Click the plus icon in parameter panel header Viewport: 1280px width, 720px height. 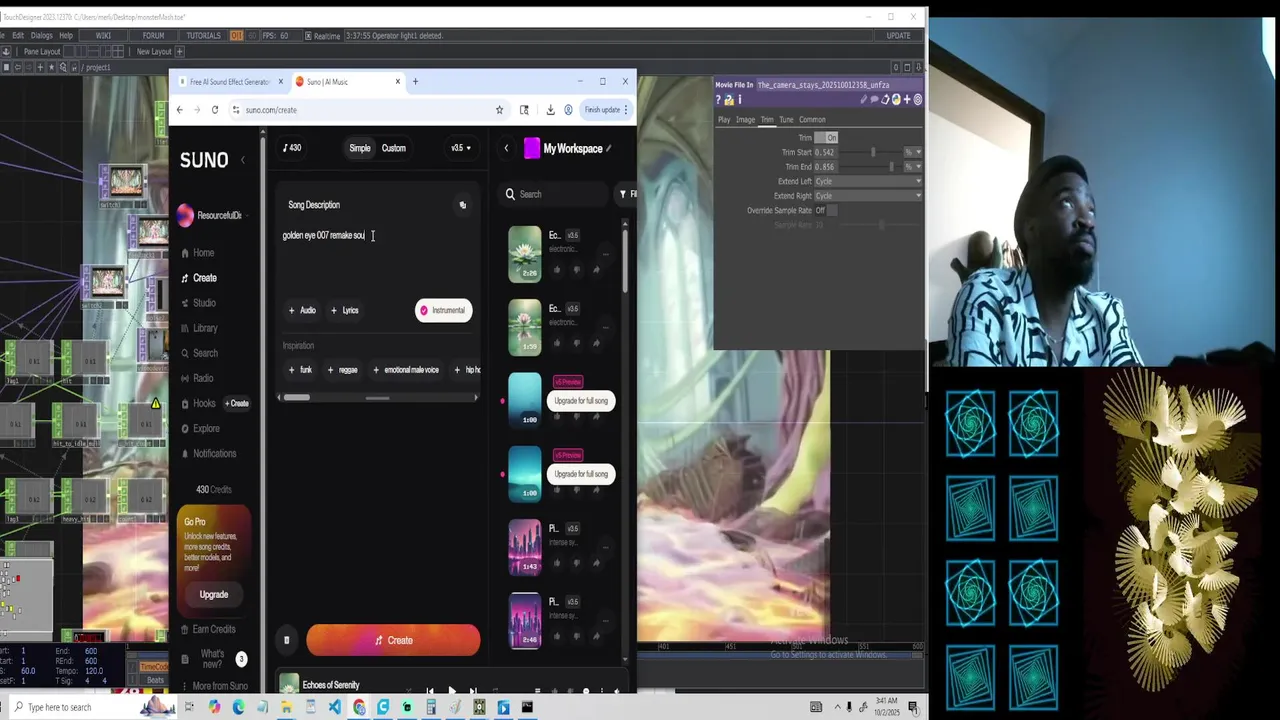(907, 100)
